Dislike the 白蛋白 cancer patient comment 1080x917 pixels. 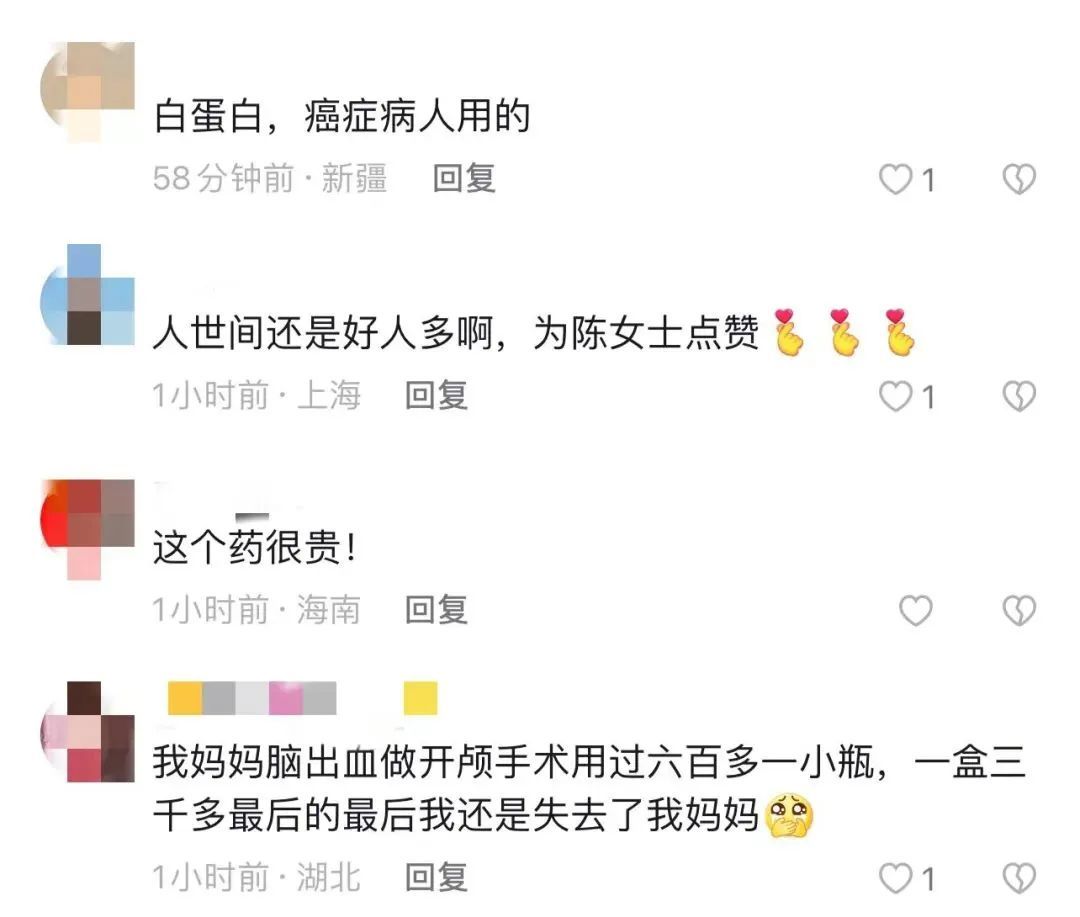pos(1019,179)
